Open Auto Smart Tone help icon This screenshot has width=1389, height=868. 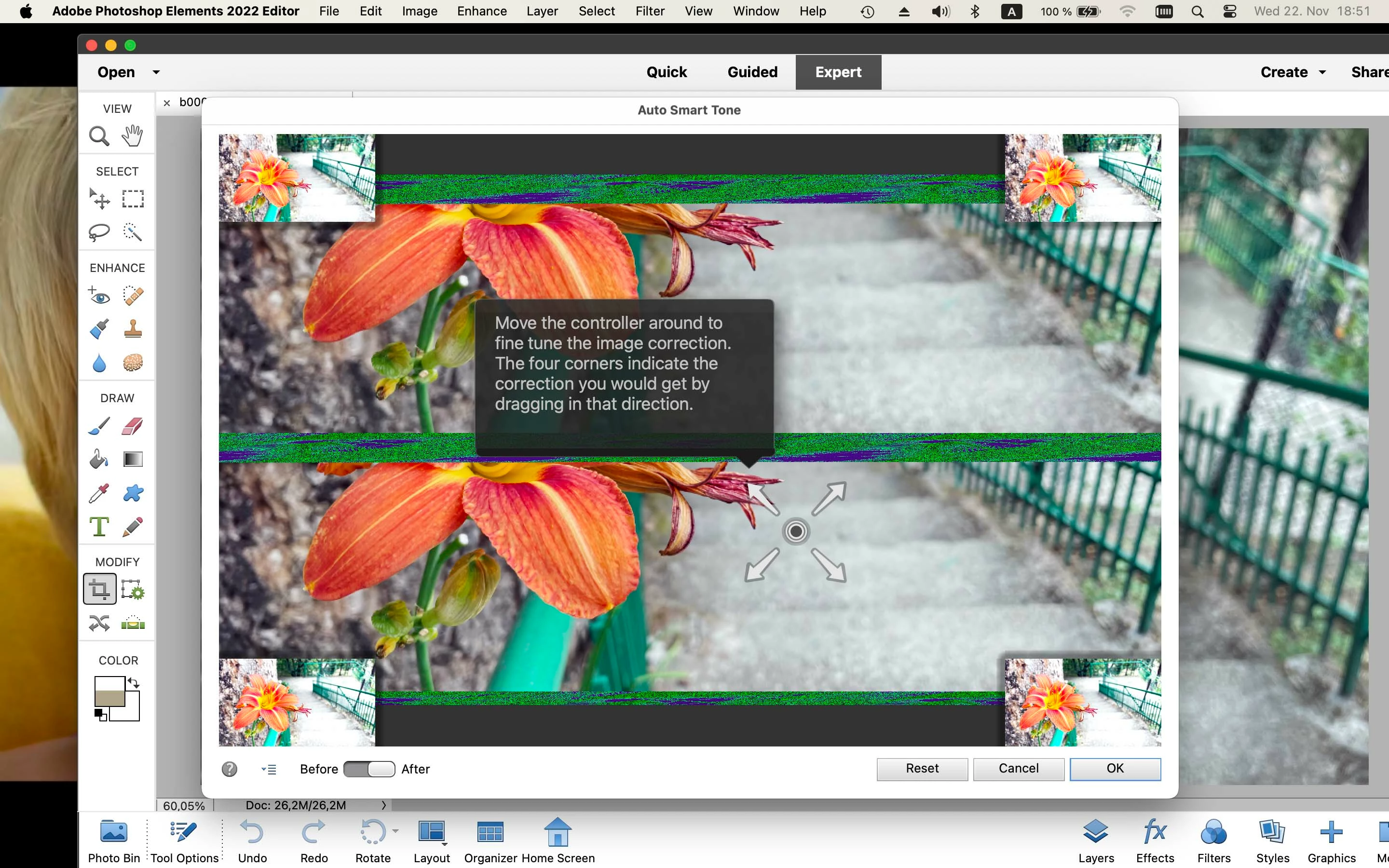click(230, 769)
